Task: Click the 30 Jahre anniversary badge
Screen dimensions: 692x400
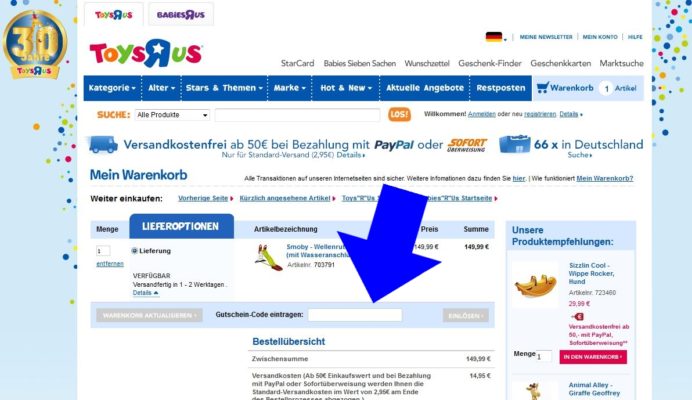Action: click(x=35, y=45)
